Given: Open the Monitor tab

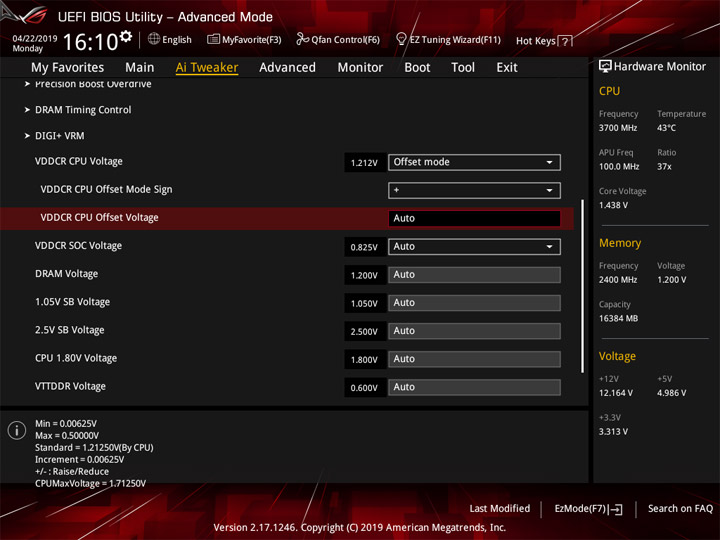Looking at the screenshot, I should (x=360, y=68).
